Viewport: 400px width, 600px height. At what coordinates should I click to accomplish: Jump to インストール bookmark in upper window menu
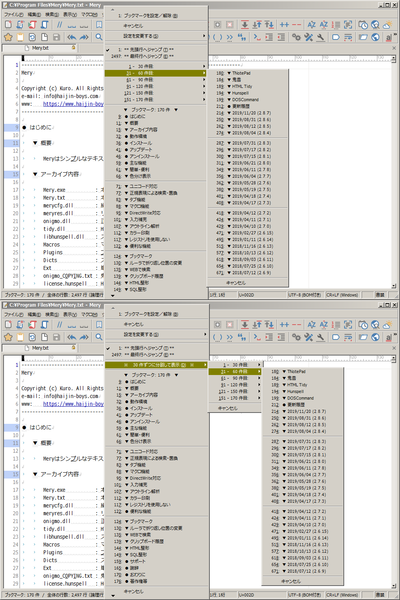(157, 143)
